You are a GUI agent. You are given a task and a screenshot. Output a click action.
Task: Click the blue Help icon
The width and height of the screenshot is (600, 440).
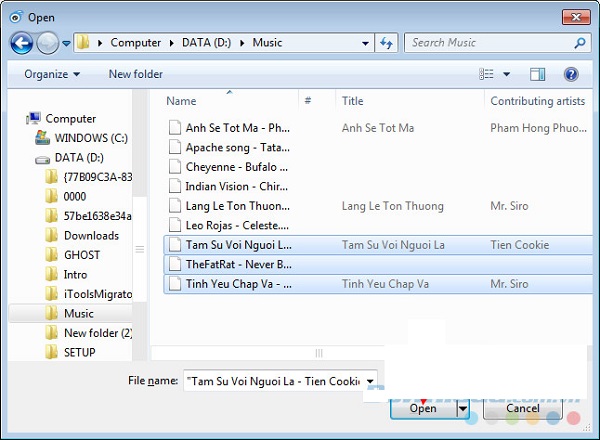[571, 74]
